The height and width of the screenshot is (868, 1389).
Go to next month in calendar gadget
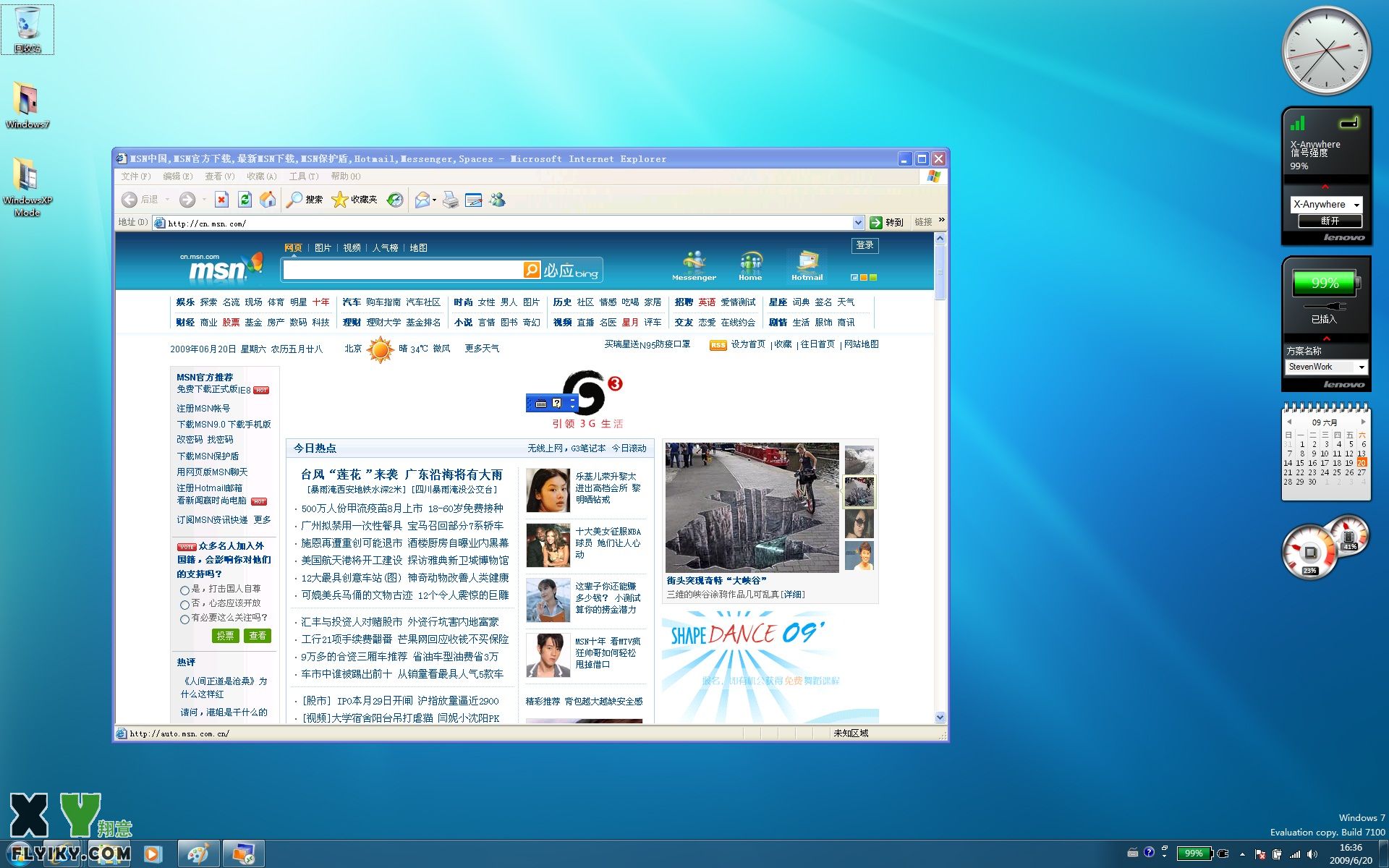[x=1363, y=422]
